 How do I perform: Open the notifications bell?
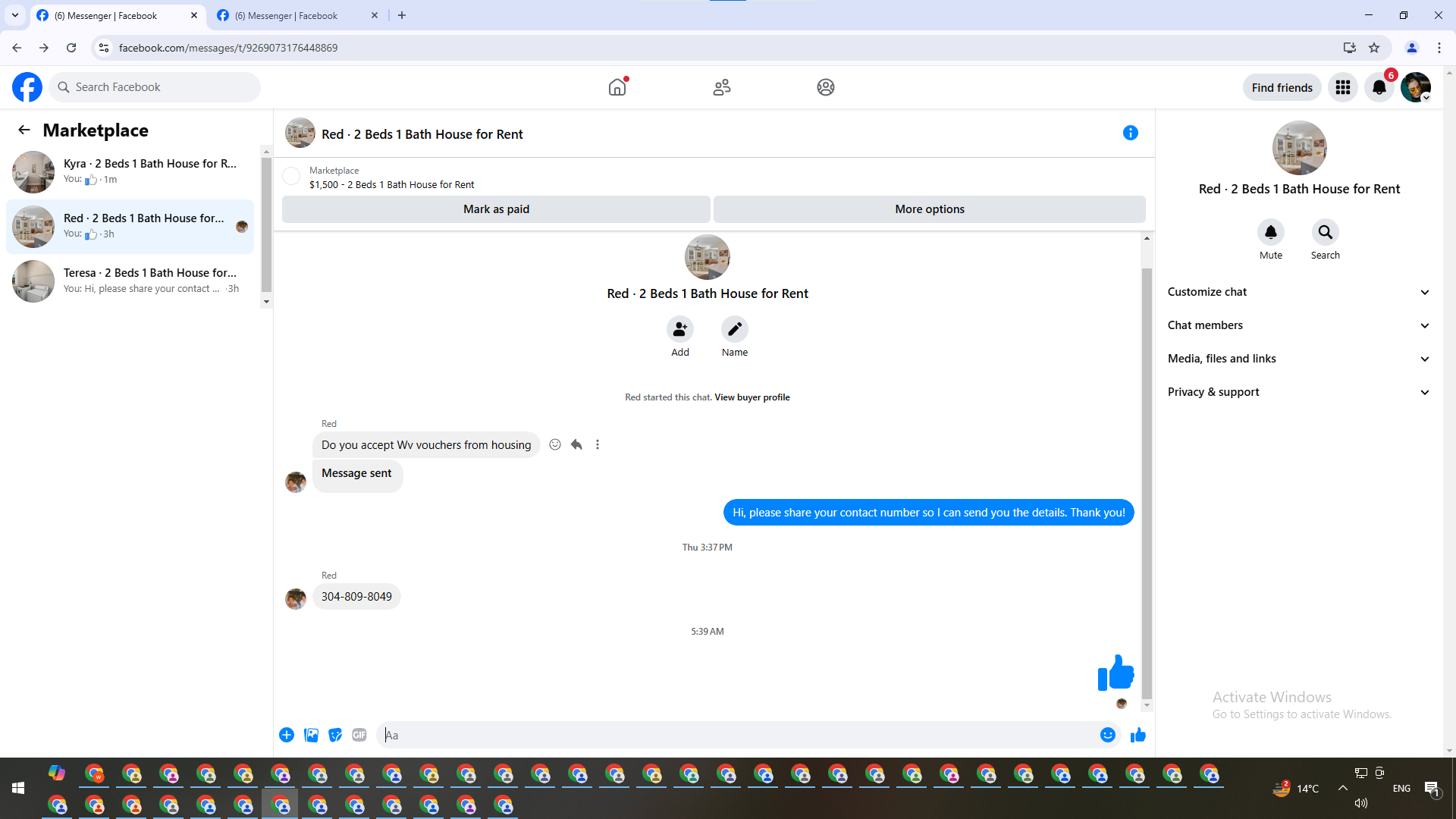pyautogui.click(x=1379, y=87)
